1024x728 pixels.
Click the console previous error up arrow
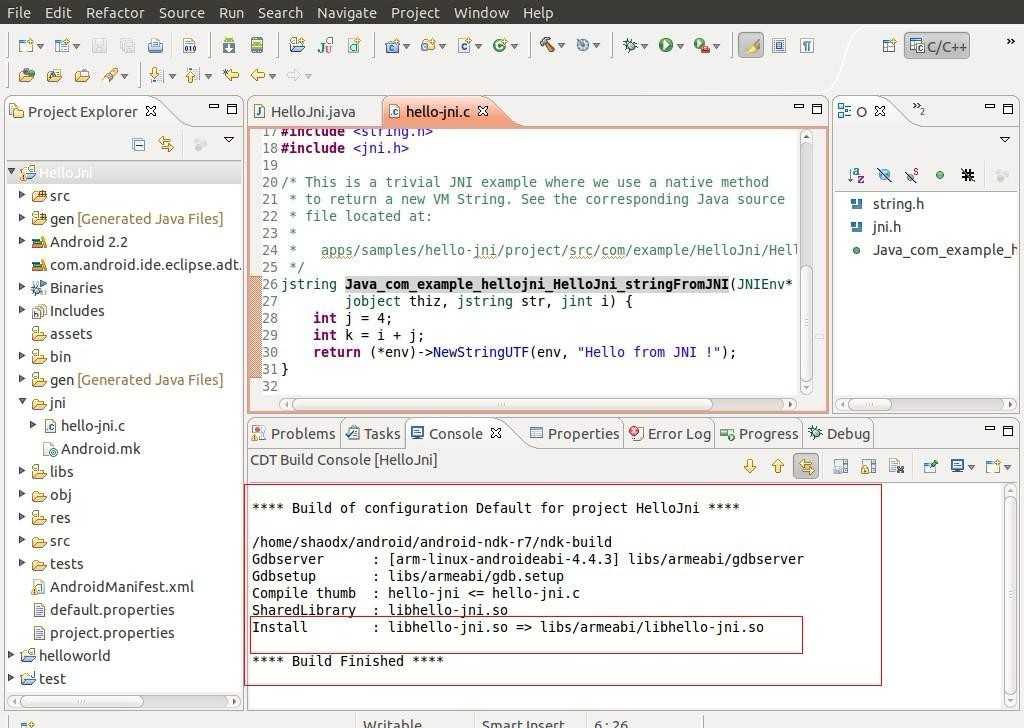click(x=778, y=466)
